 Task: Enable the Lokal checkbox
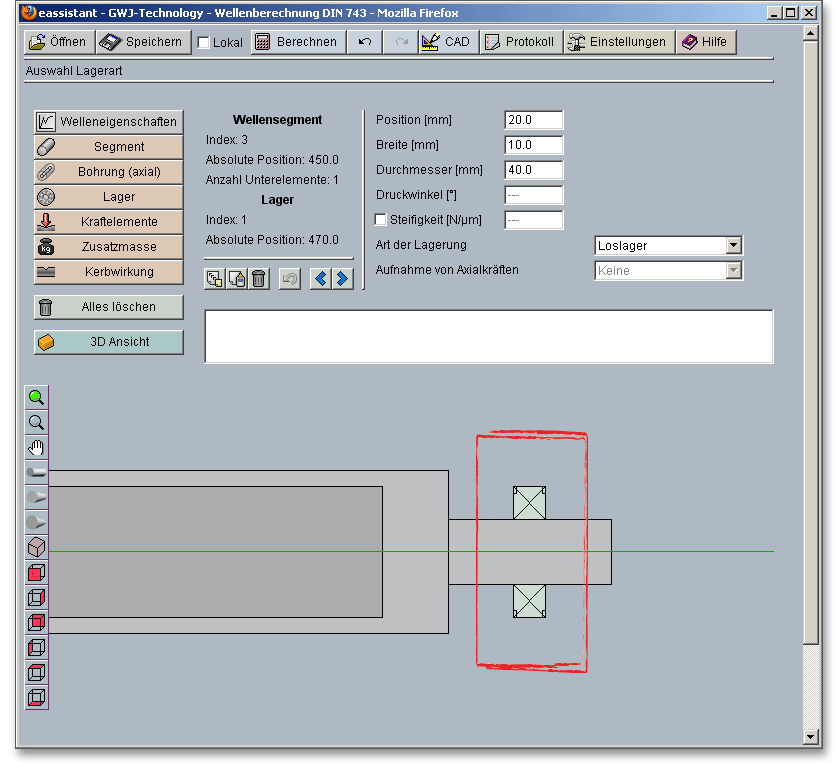tap(204, 43)
